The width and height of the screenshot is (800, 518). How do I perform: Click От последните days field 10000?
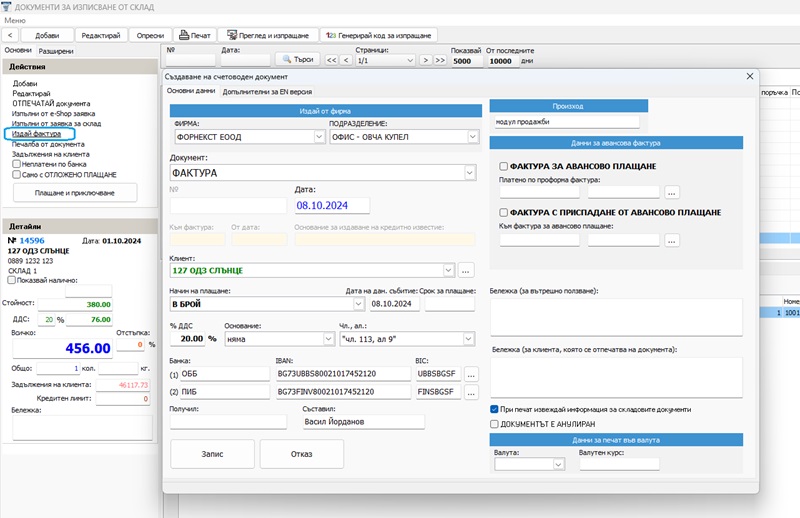point(502,61)
